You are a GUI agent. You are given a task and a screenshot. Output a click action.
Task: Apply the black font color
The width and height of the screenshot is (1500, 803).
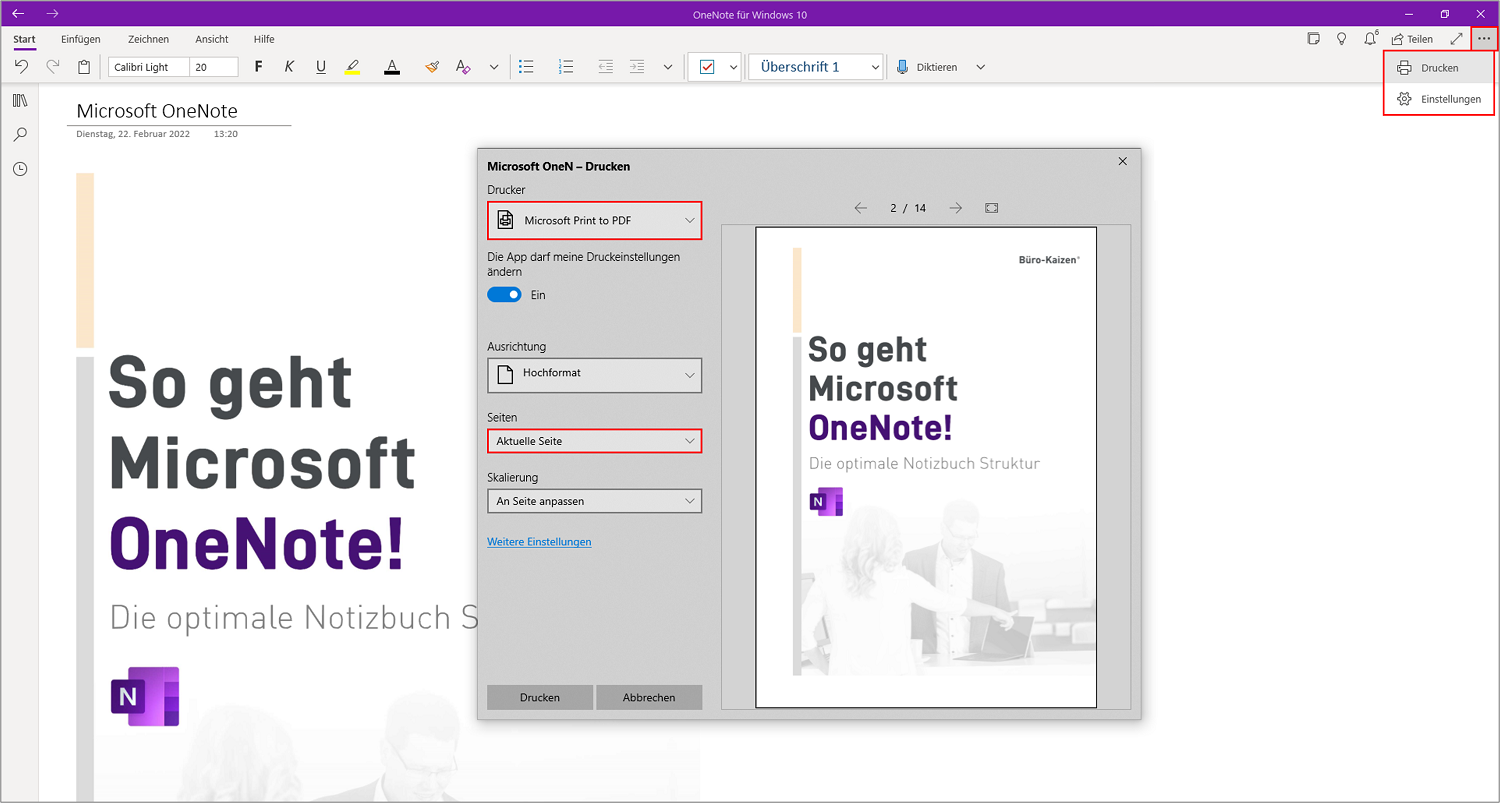pyautogui.click(x=392, y=67)
